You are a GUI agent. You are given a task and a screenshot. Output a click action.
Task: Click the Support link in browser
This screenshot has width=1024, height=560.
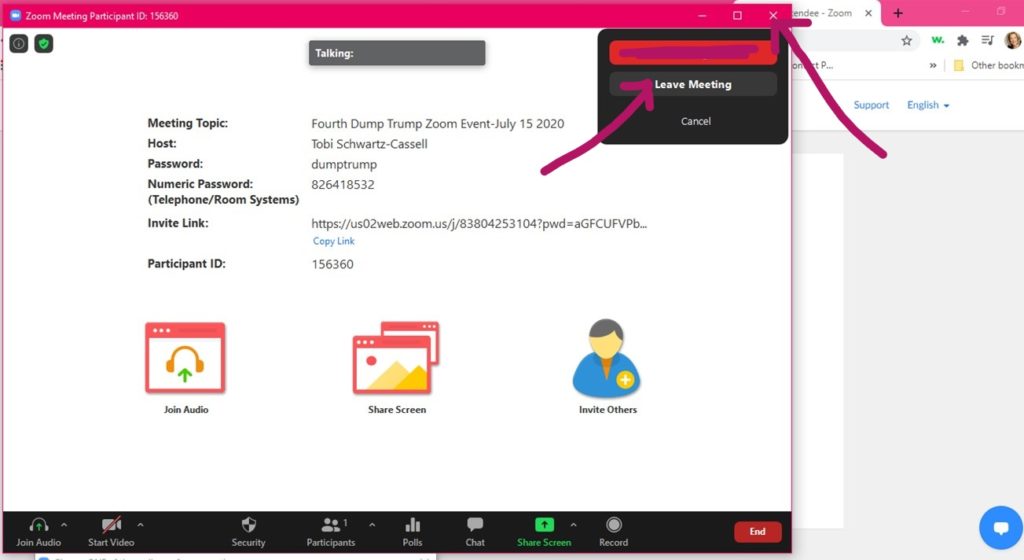pos(871,105)
